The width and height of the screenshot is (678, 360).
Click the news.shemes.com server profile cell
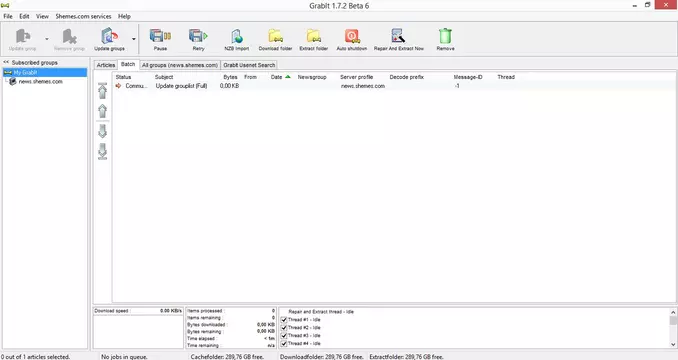[363, 86]
